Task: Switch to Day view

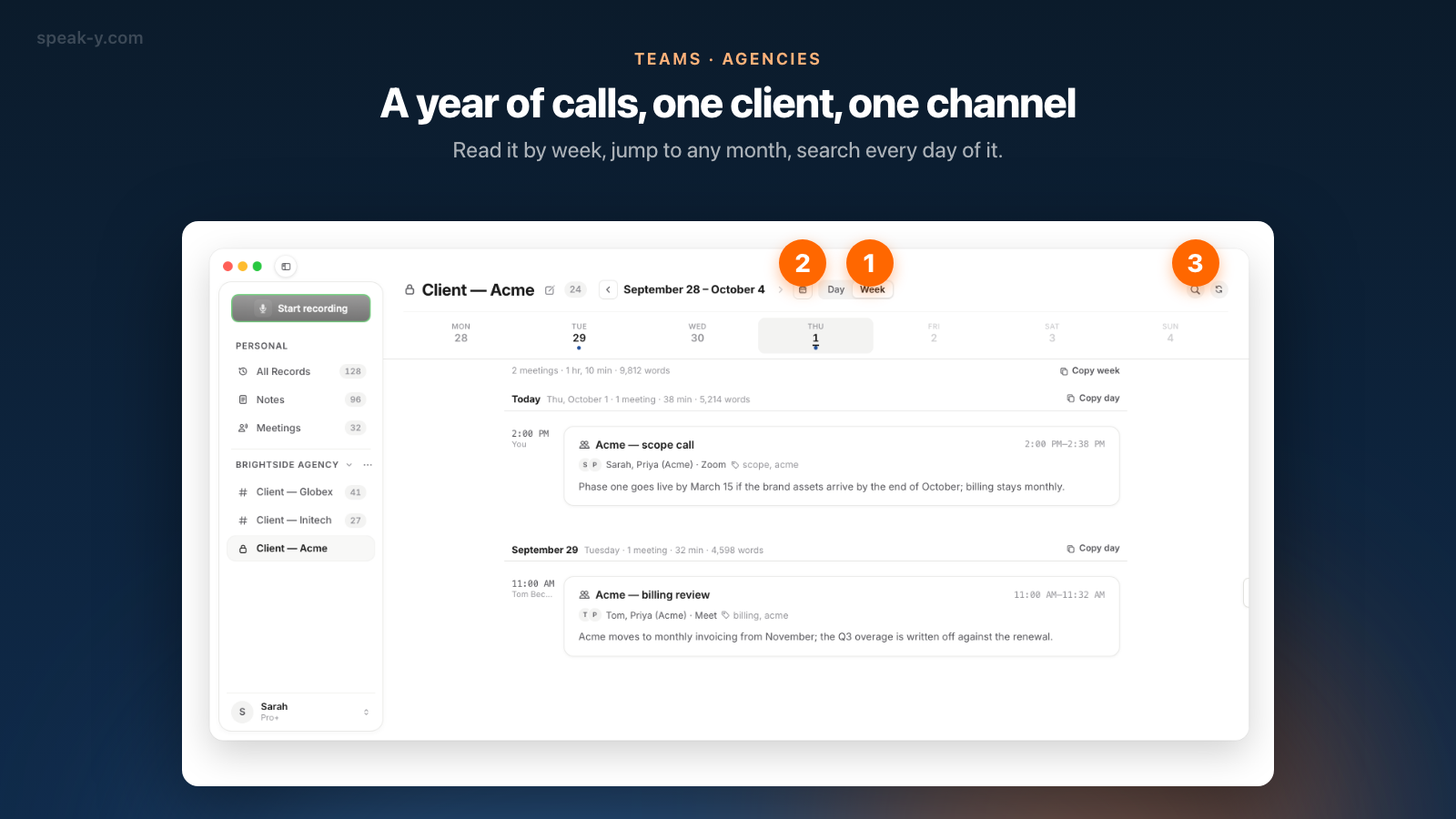Action: tap(835, 289)
